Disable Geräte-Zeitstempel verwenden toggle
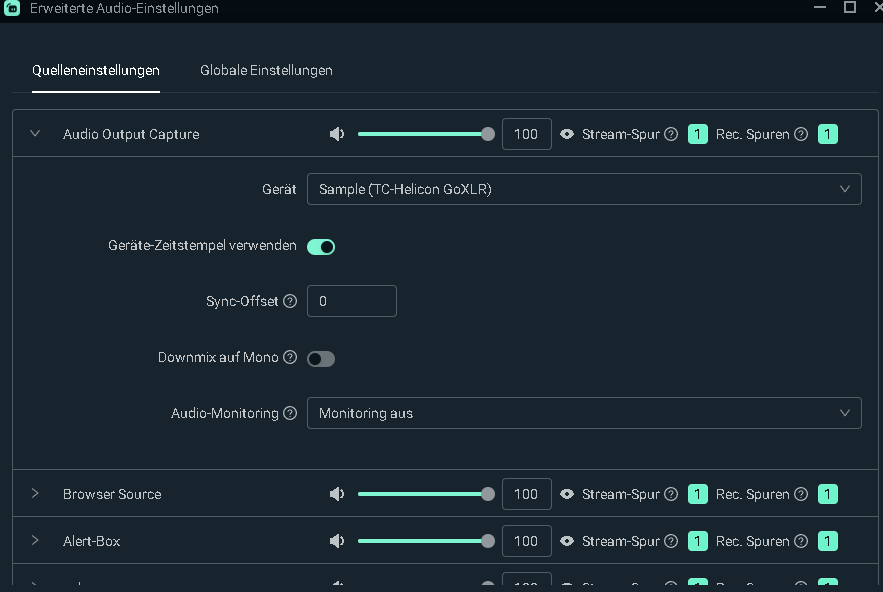The image size is (883, 592). [321, 246]
